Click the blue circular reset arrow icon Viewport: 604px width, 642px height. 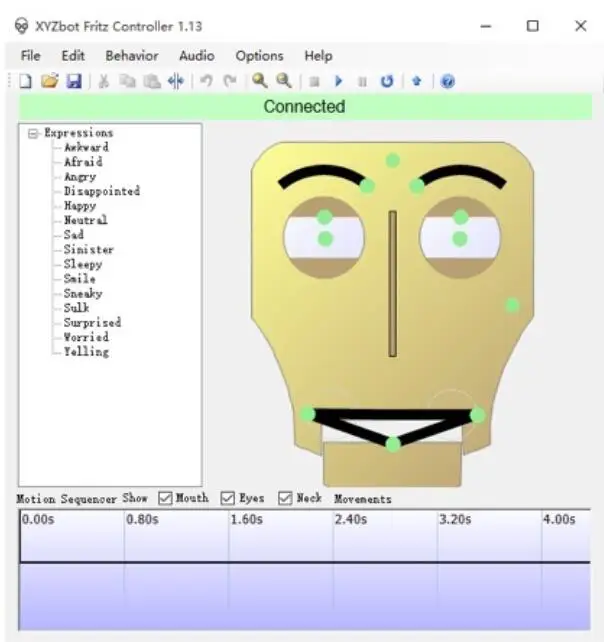click(x=387, y=81)
